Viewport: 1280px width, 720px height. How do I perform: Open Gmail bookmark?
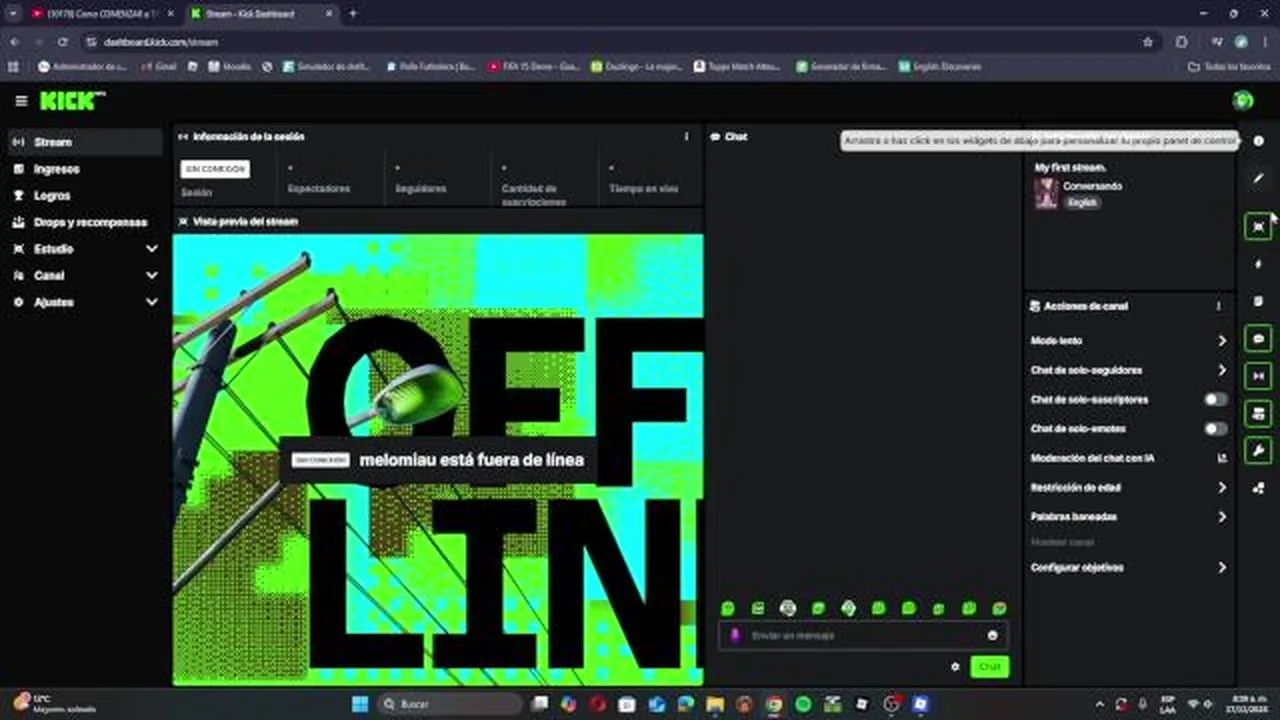158,67
